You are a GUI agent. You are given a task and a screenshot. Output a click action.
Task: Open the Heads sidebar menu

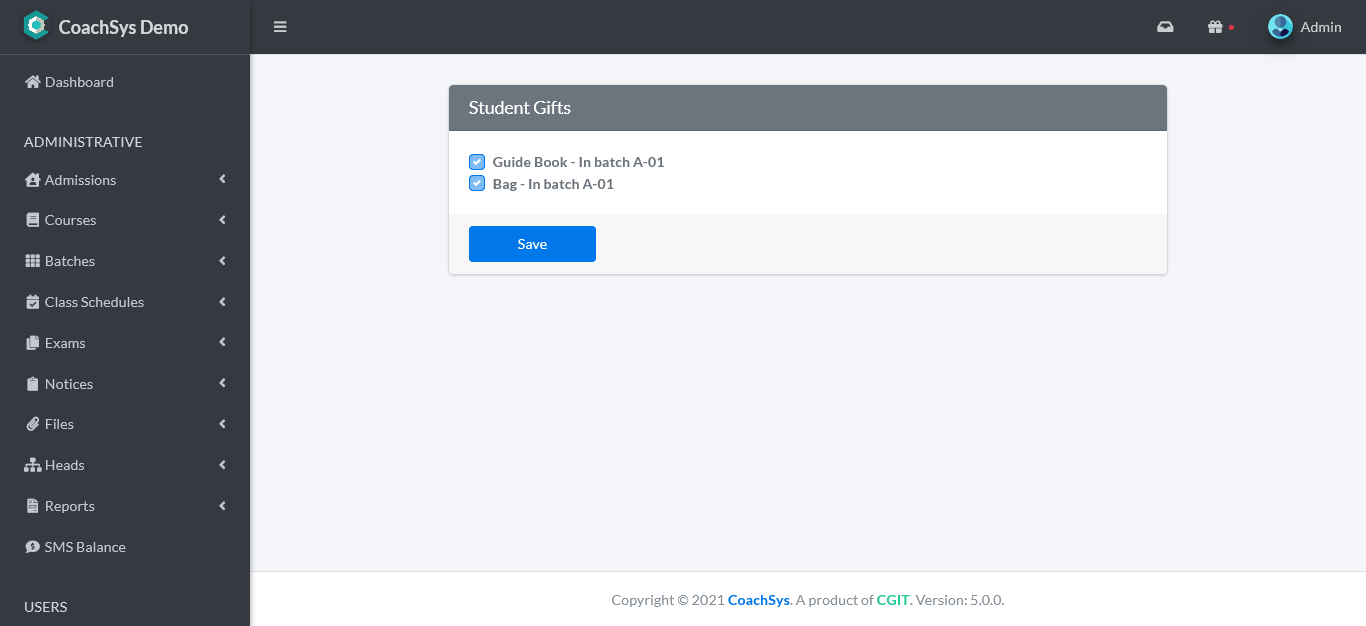(125, 465)
